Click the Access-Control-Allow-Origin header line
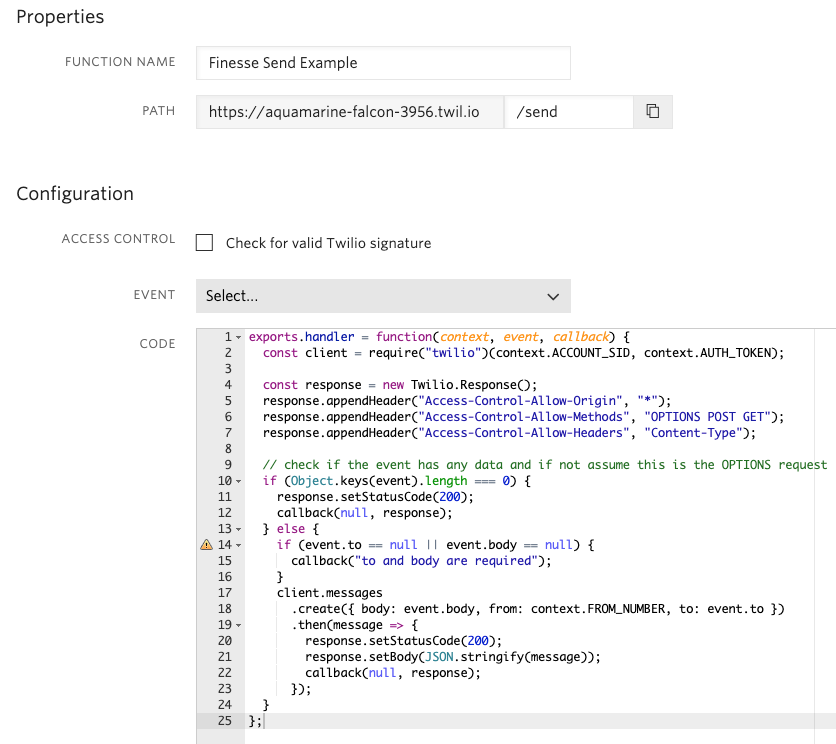The width and height of the screenshot is (836, 744). [x=467, y=401]
